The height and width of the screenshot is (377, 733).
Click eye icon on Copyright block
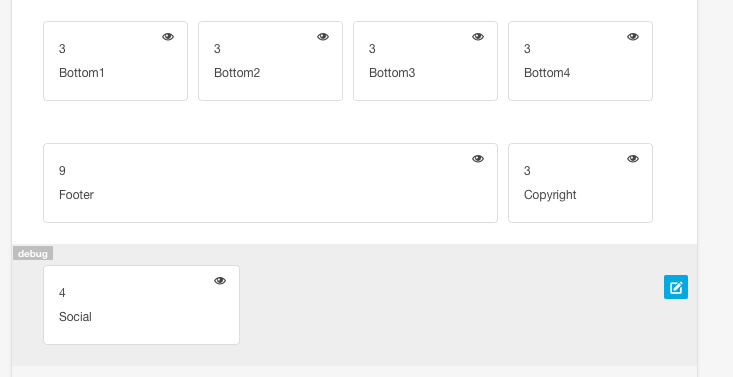tap(633, 159)
